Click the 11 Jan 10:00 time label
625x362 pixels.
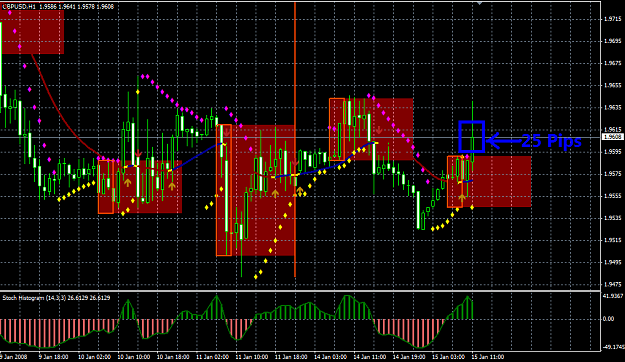(252, 356)
